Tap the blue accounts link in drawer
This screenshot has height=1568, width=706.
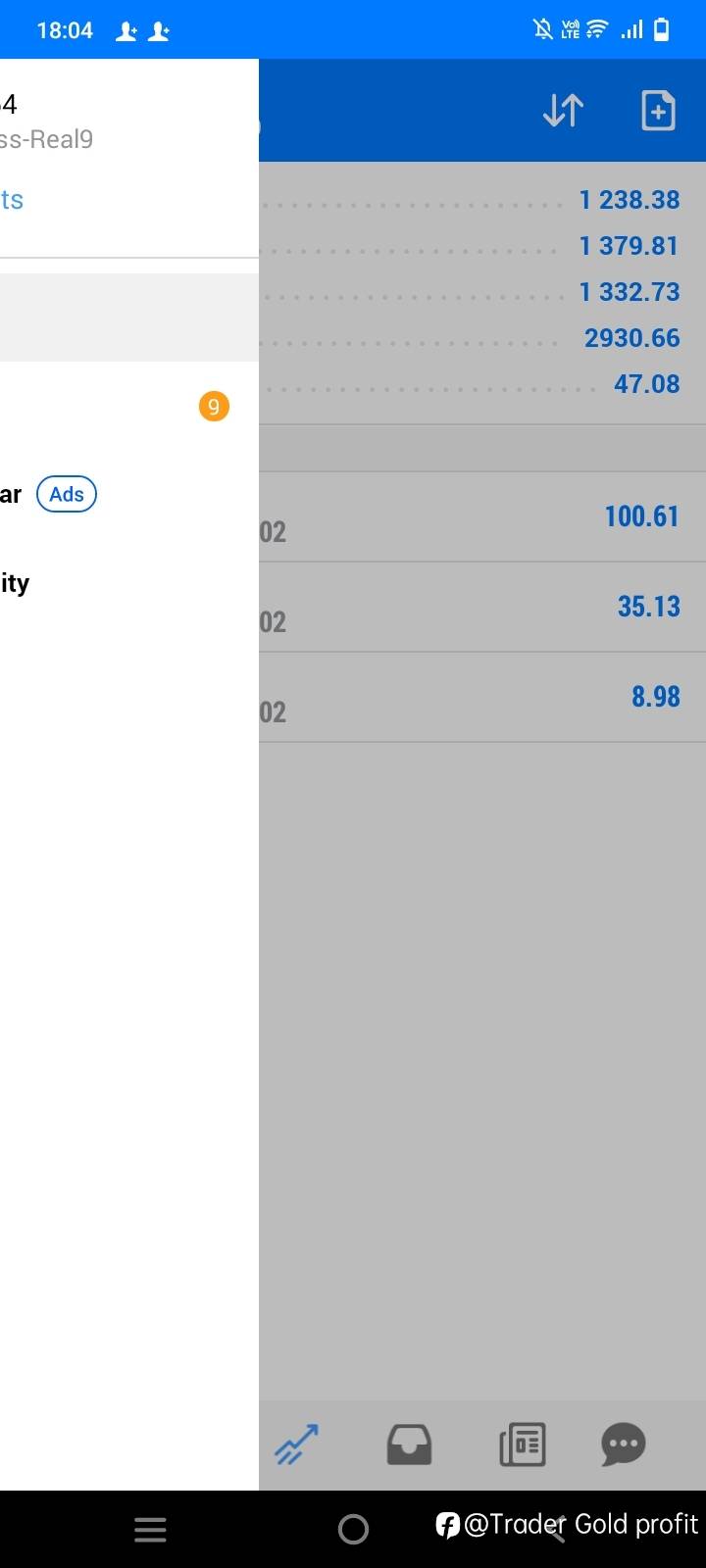coord(12,200)
